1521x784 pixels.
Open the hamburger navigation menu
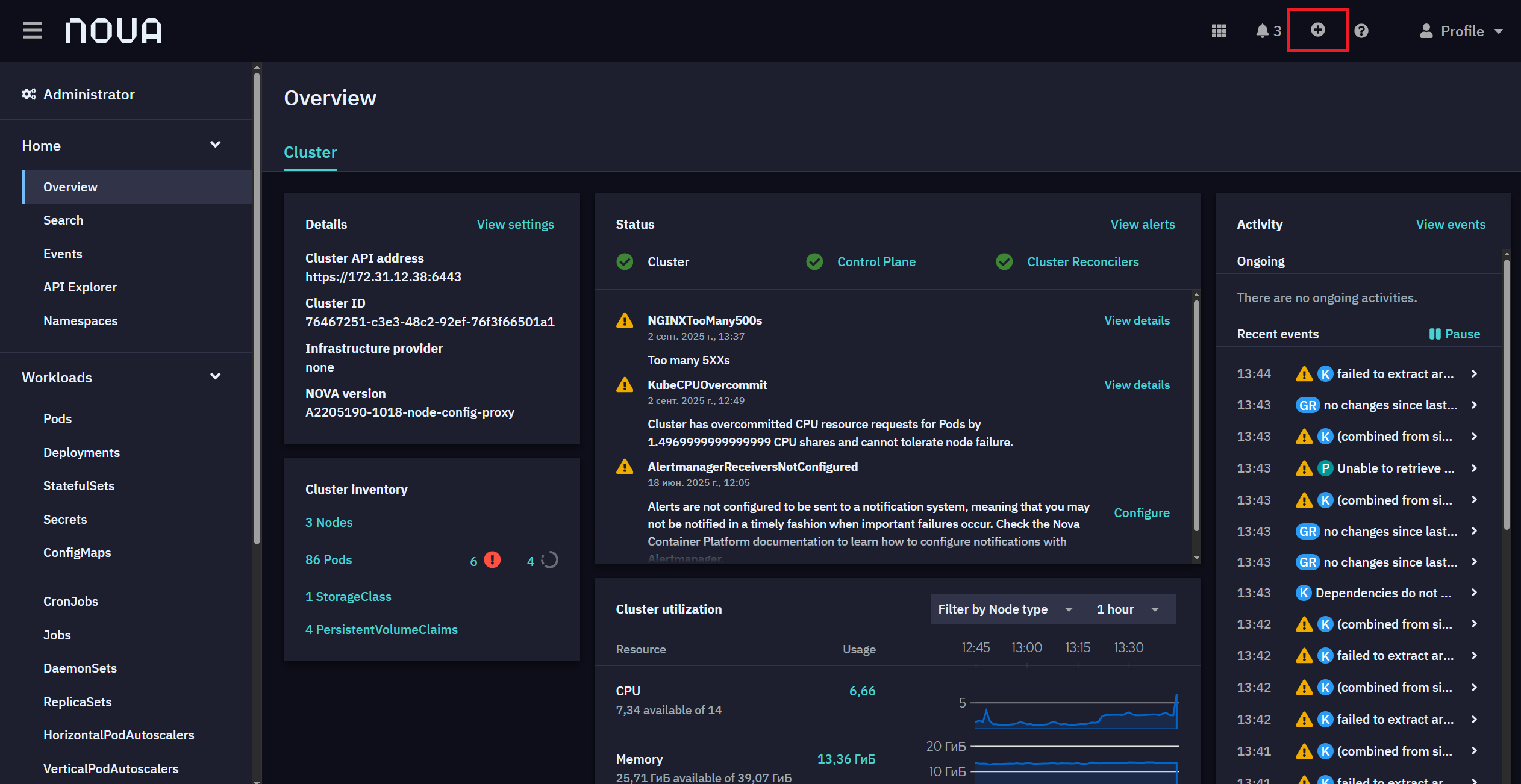coord(33,30)
